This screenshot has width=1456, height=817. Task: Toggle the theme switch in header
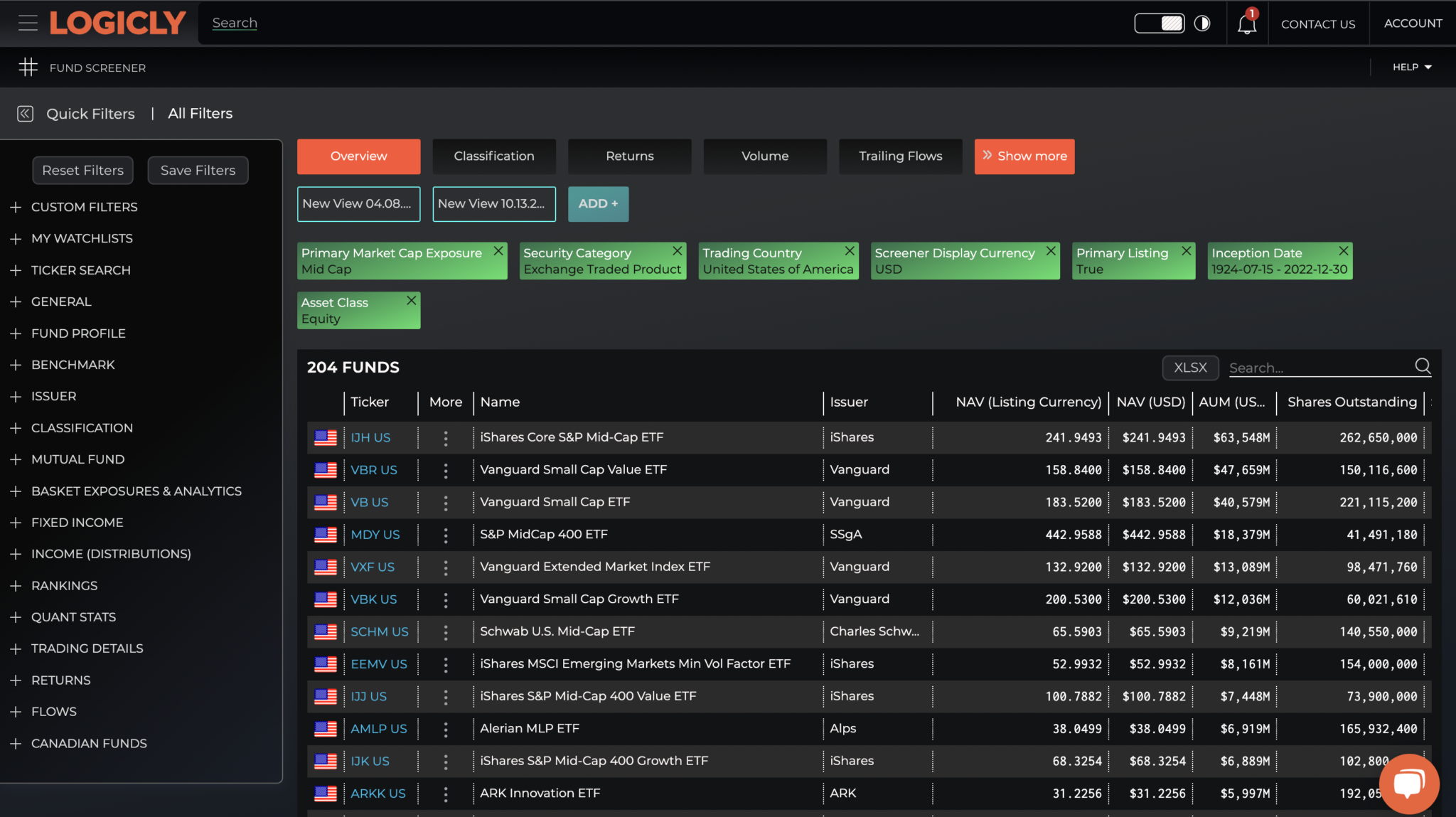(1159, 23)
